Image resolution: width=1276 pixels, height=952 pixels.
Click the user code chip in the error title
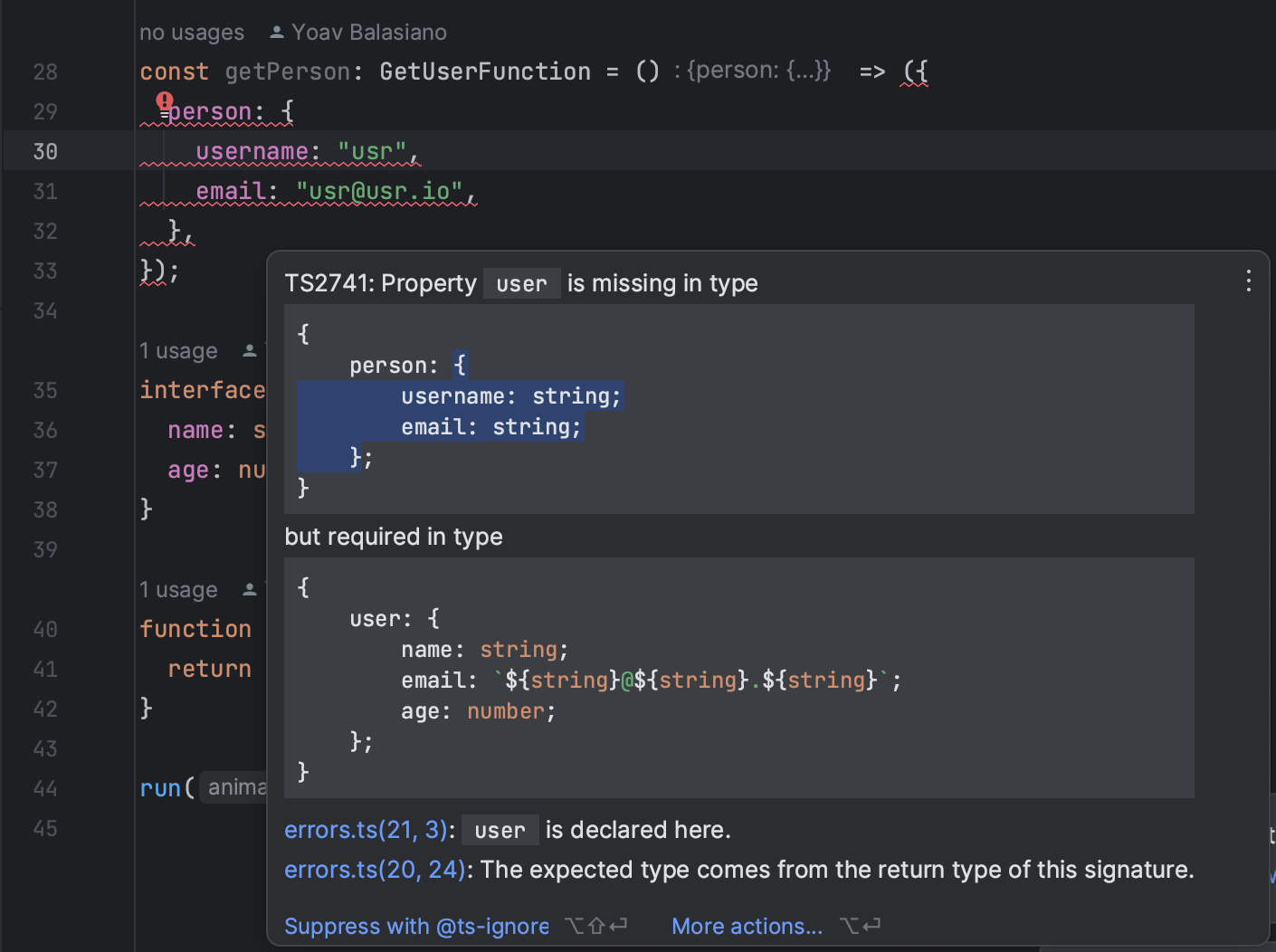click(x=521, y=283)
